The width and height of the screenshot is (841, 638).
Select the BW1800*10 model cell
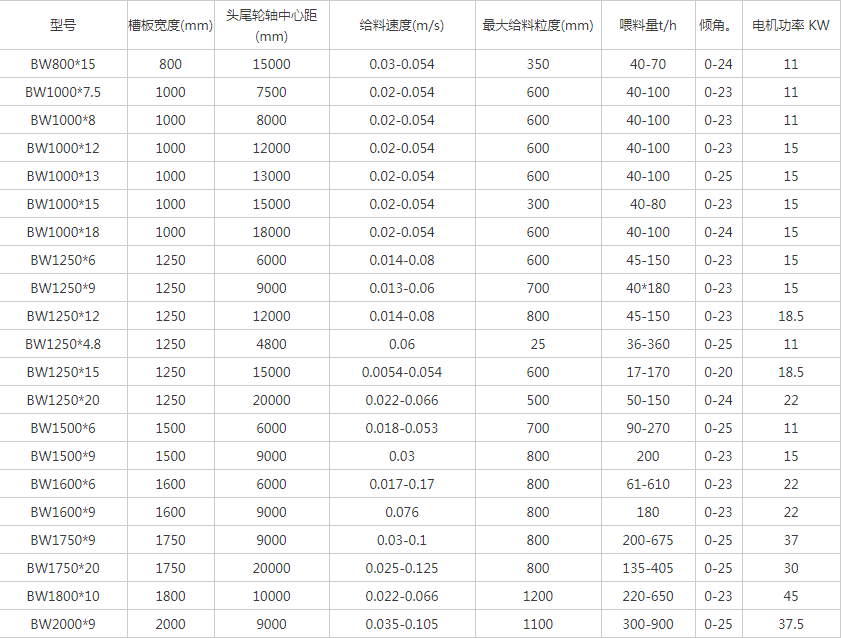click(x=62, y=596)
